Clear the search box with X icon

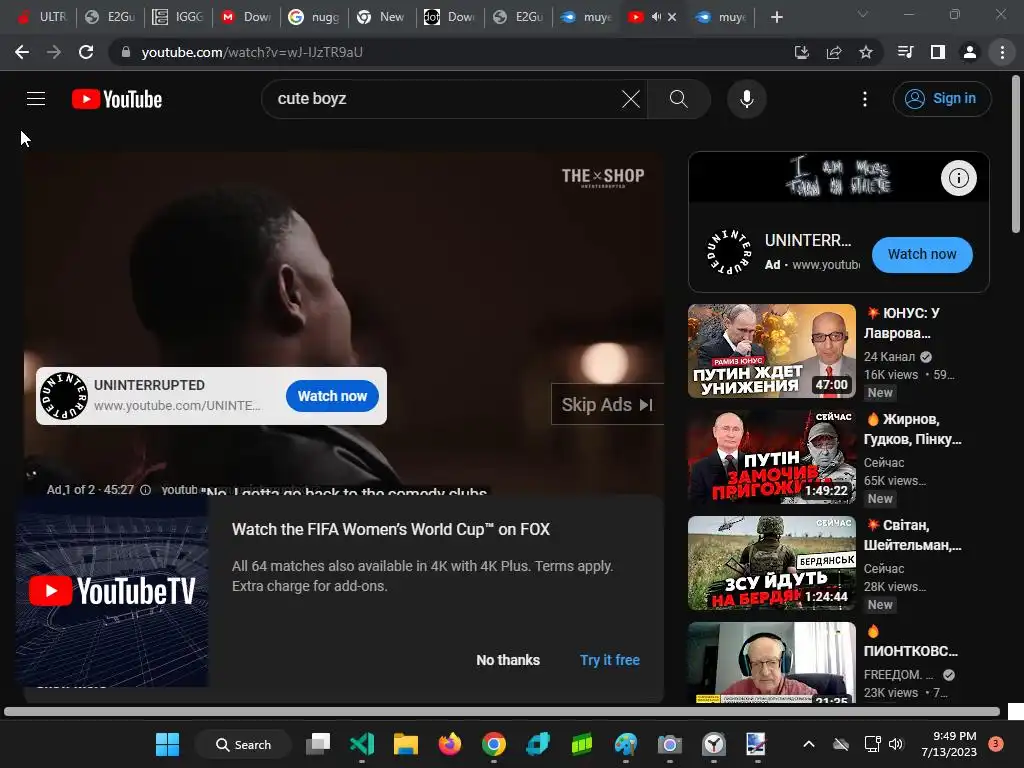[631, 99]
